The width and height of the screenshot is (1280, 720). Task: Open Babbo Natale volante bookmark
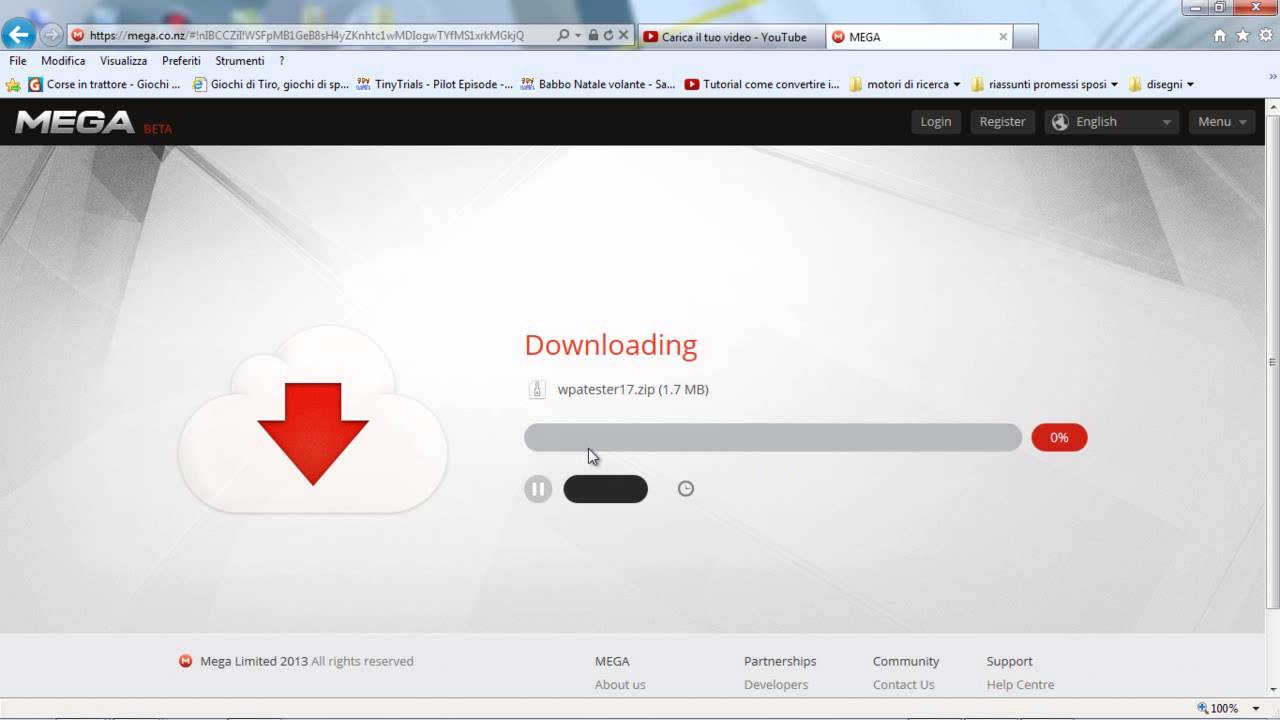tap(598, 85)
